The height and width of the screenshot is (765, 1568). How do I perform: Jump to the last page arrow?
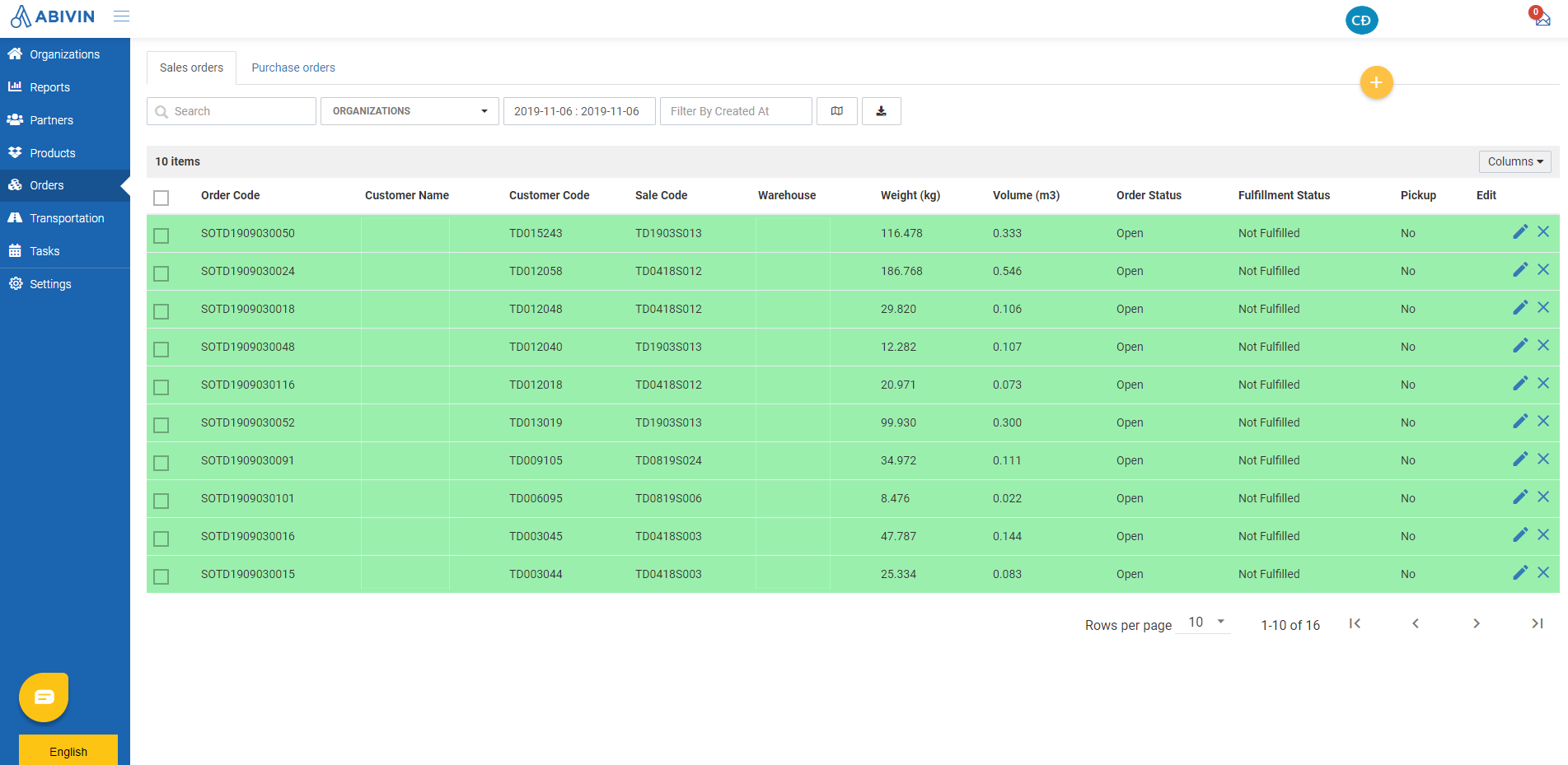point(1538,623)
